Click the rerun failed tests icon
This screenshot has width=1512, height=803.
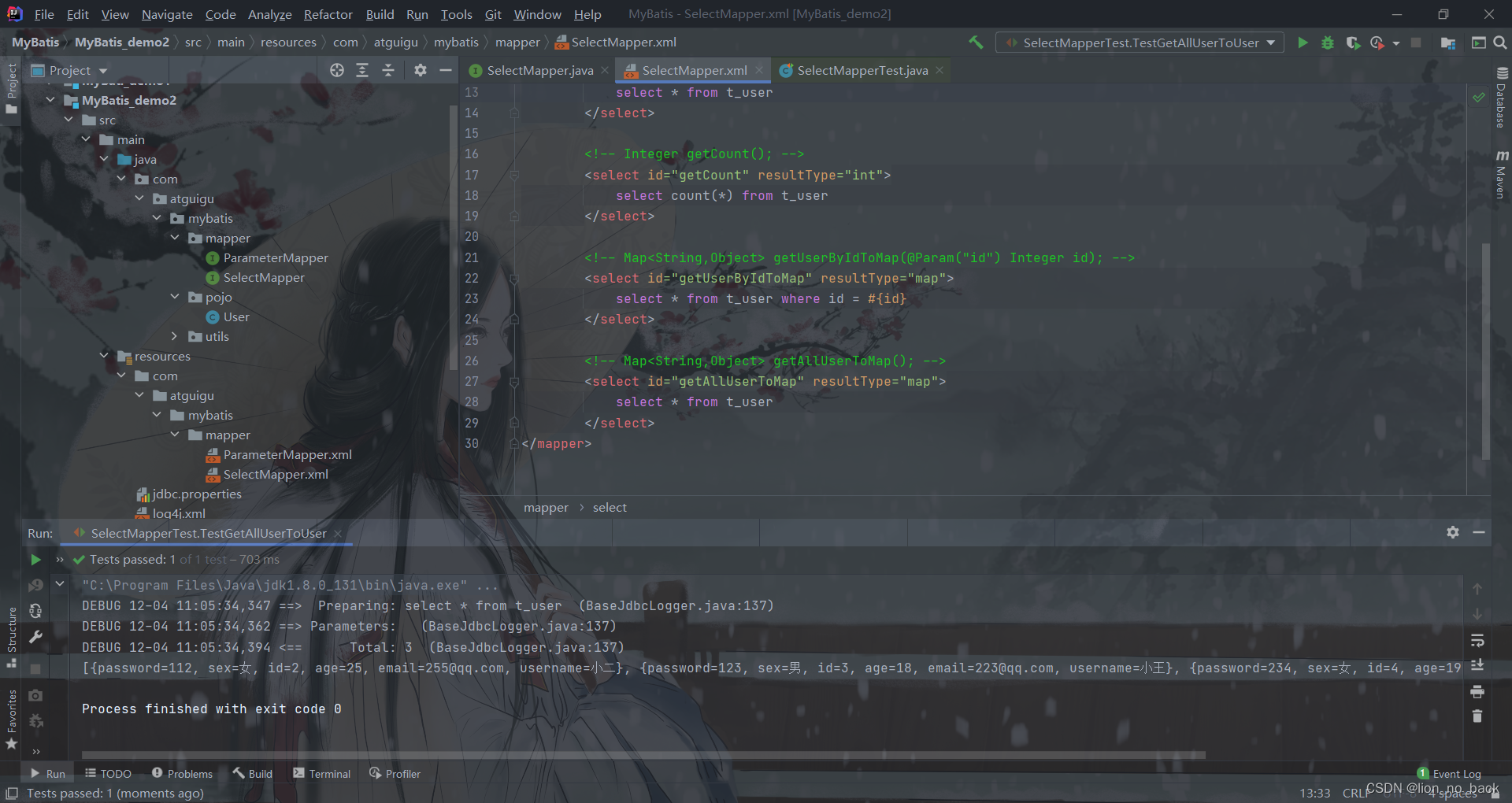[x=35, y=586]
